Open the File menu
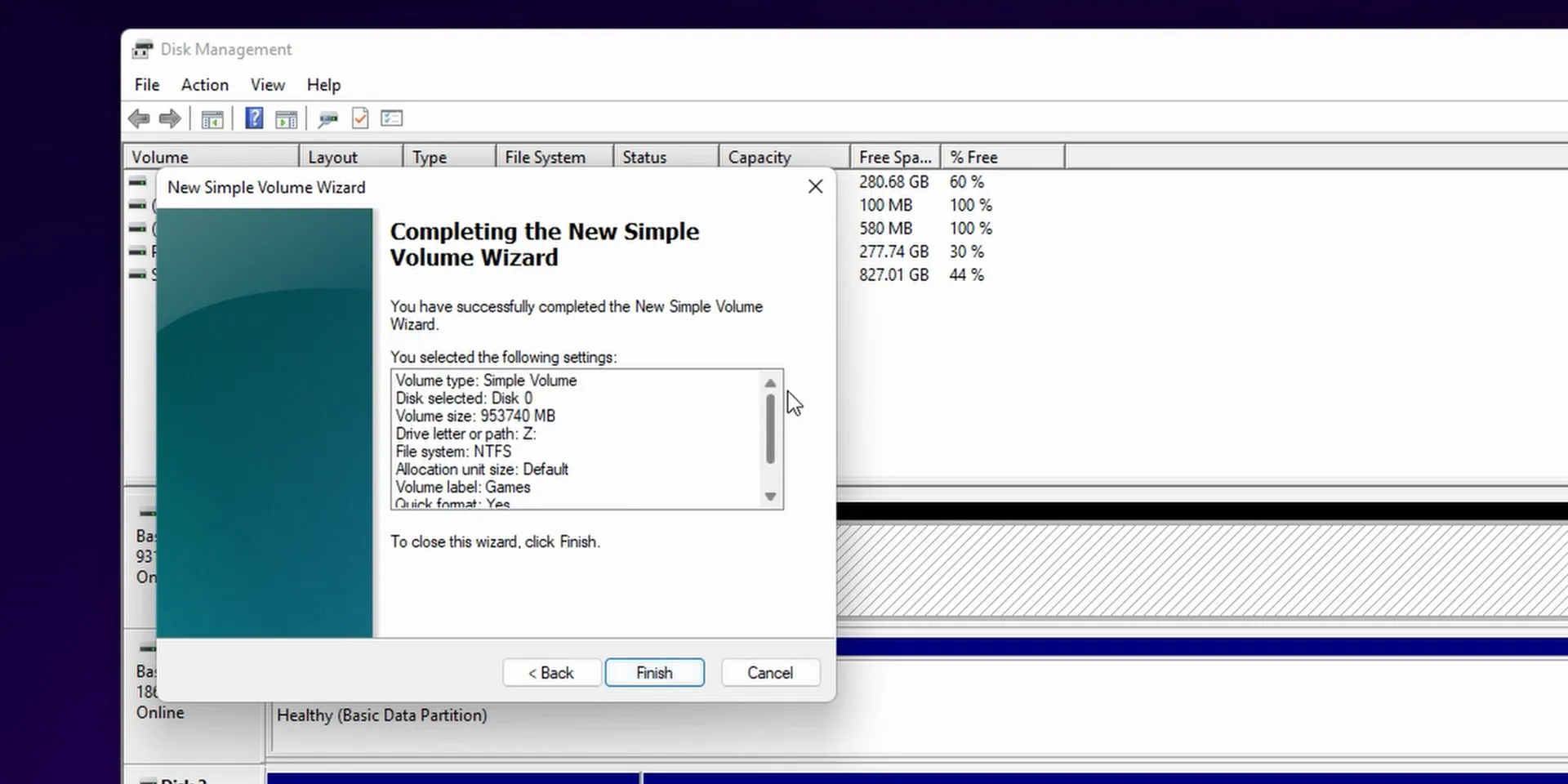This screenshot has height=784, width=1568. pos(147,85)
